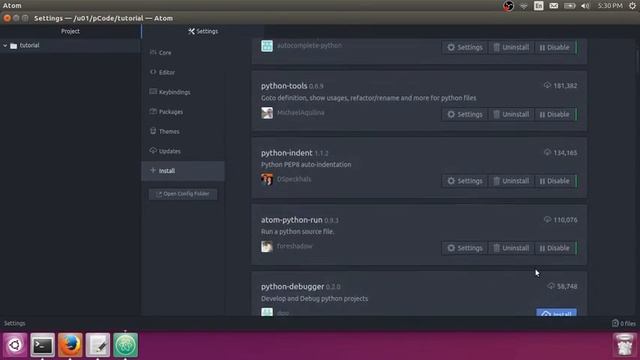Open the python-debugger package title
Screen dimensions: 640x360
pyautogui.click(x=292, y=287)
